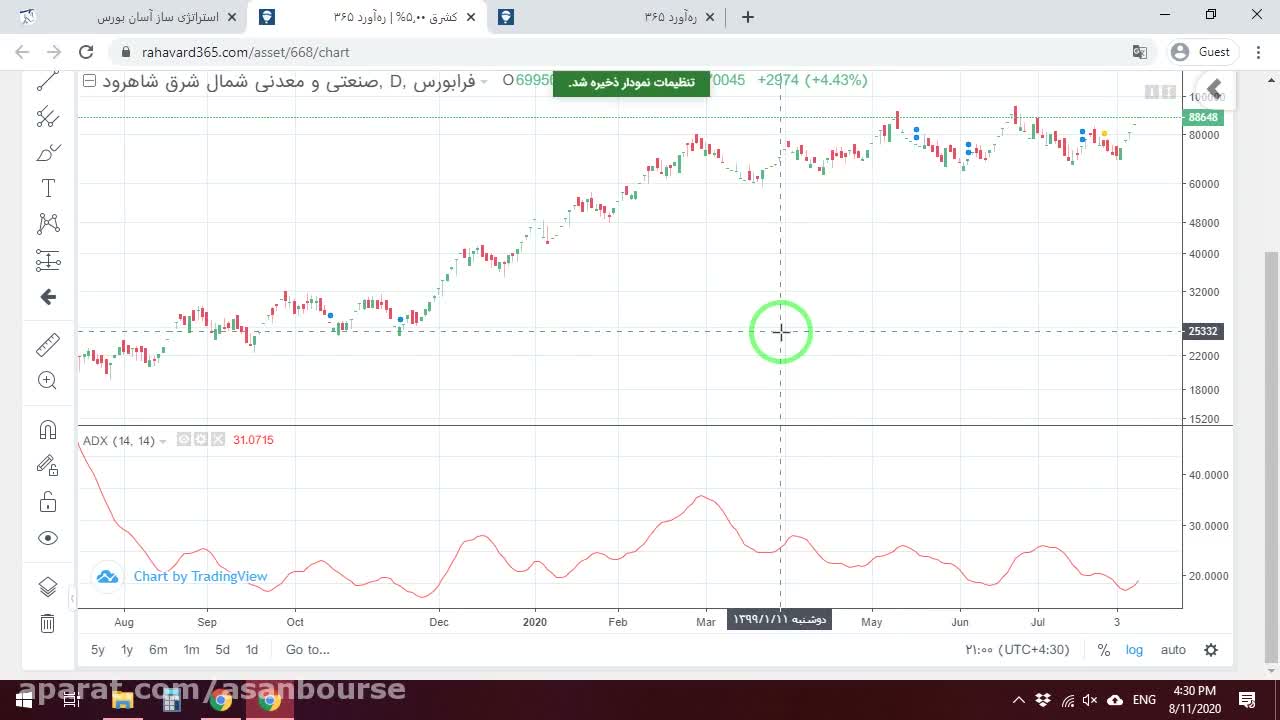Activate the Zoom In magnifier tool

click(47, 380)
